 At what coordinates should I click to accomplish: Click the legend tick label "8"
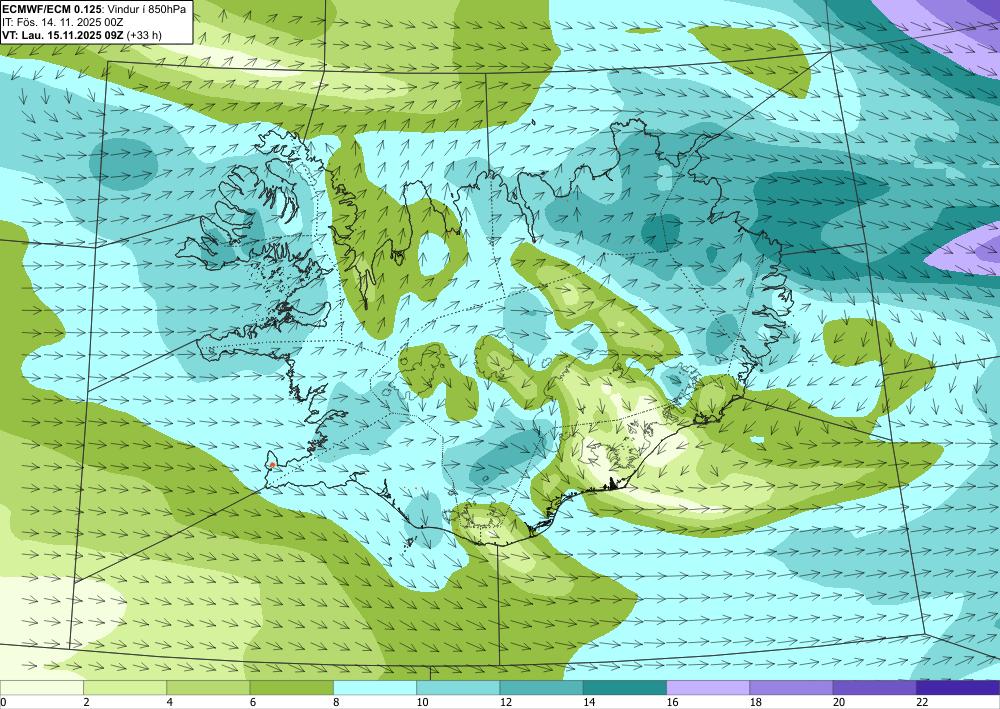(x=336, y=703)
